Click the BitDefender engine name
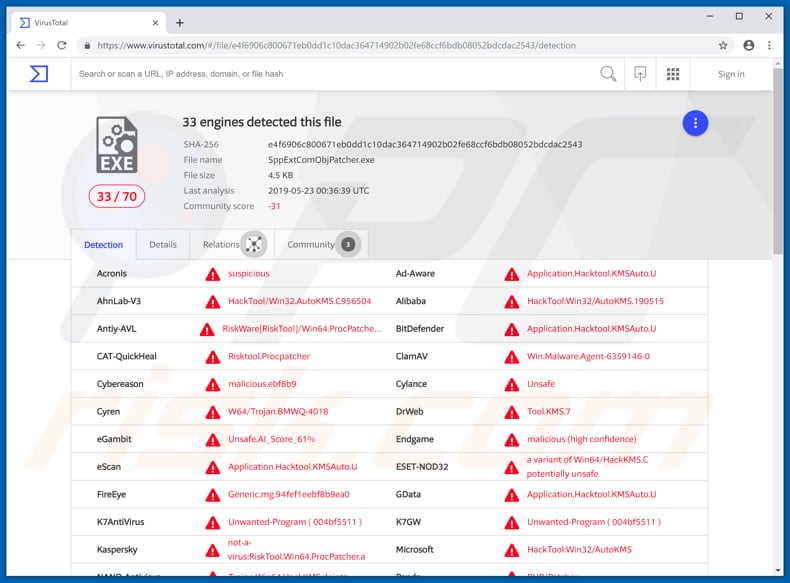The height and width of the screenshot is (583, 790). pos(420,329)
